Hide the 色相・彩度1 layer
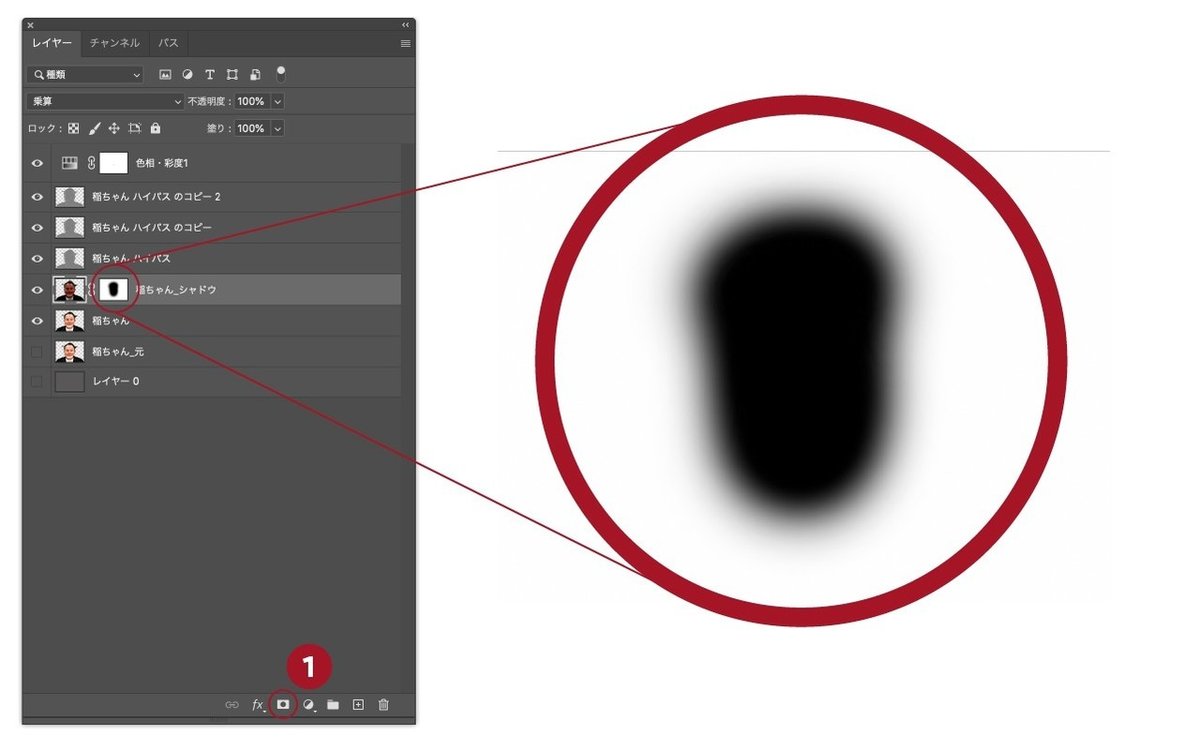 coord(37,164)
